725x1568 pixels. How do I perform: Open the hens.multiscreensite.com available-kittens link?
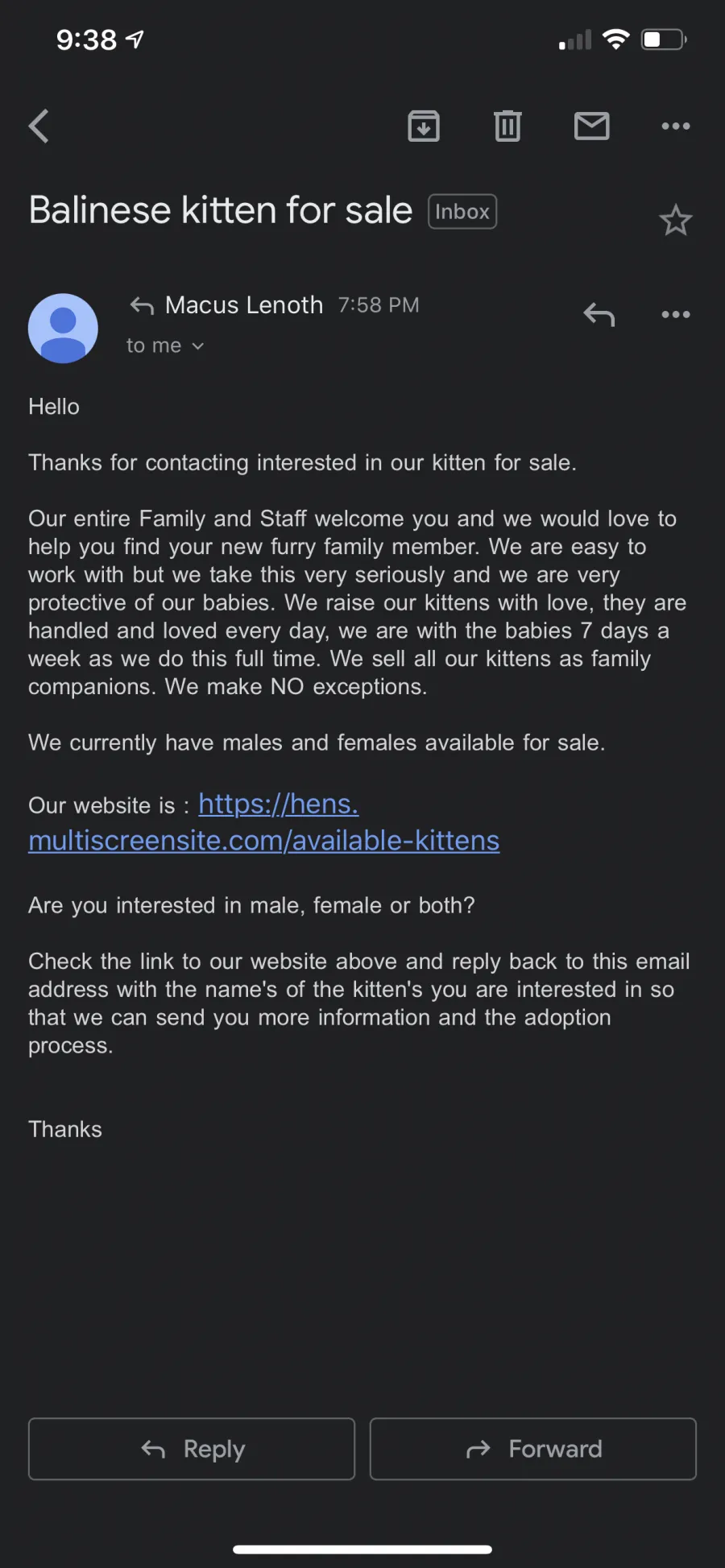tap(264, 822)
